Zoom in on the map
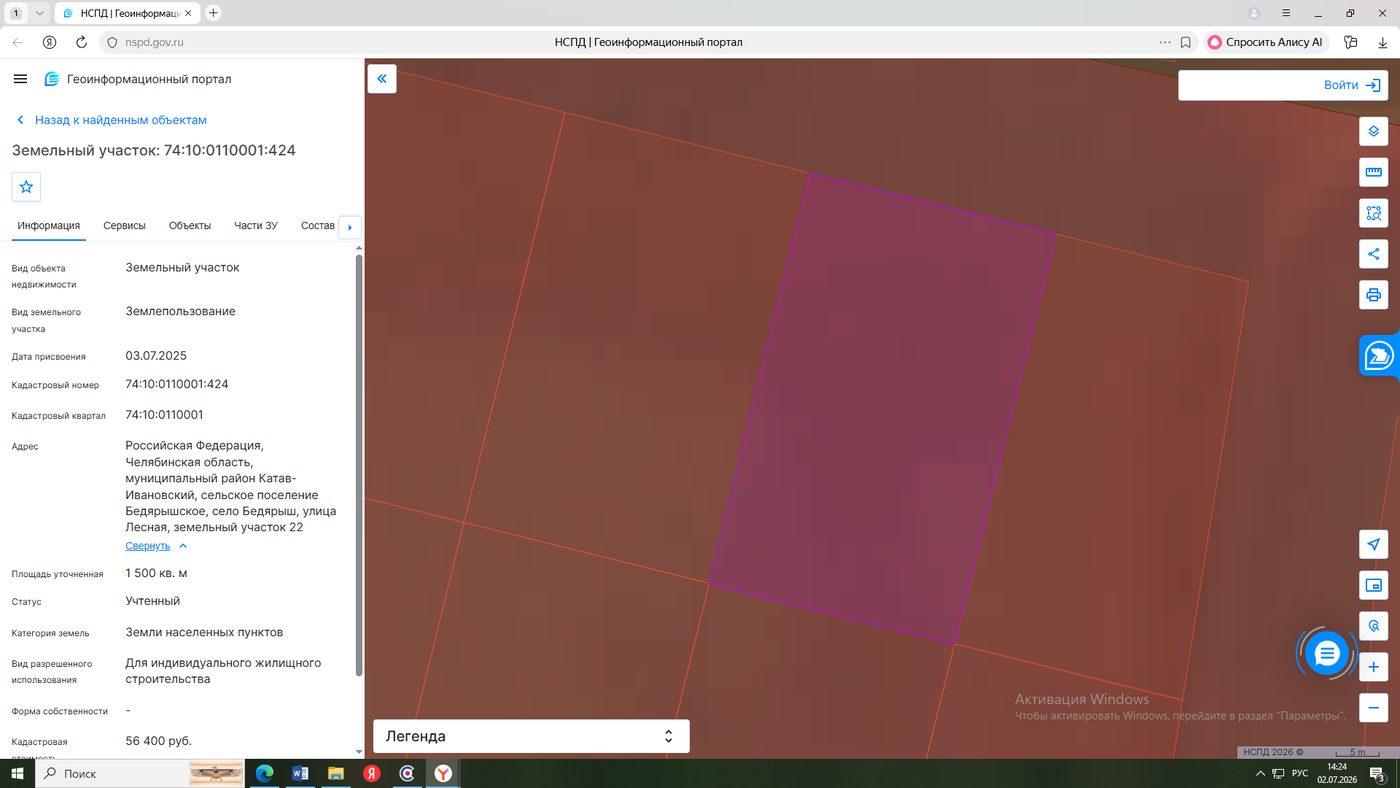The width and height of the screenshot is (1400, 788). click(x=1374, y=667)
